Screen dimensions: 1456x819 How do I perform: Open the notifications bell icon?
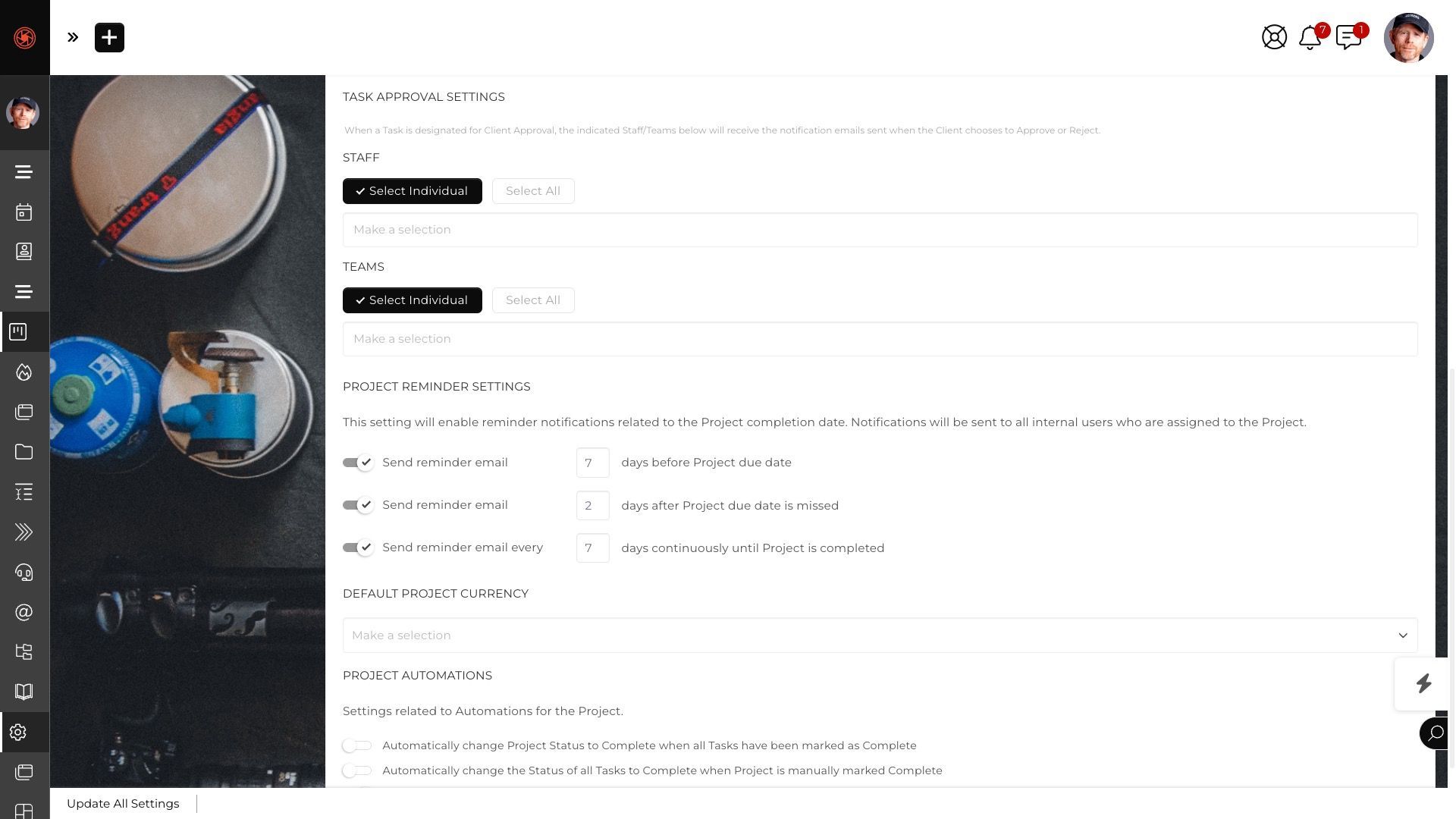click(1310, 37)
